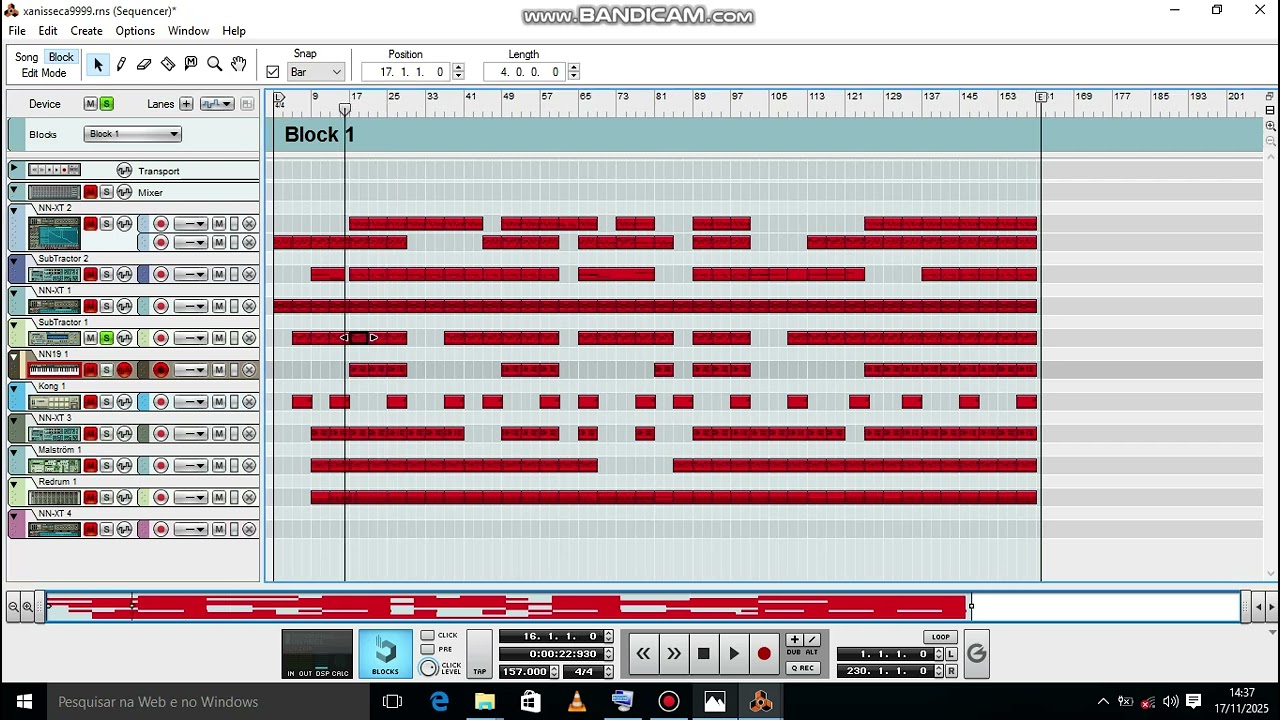Open the File menu

[17, 31]
